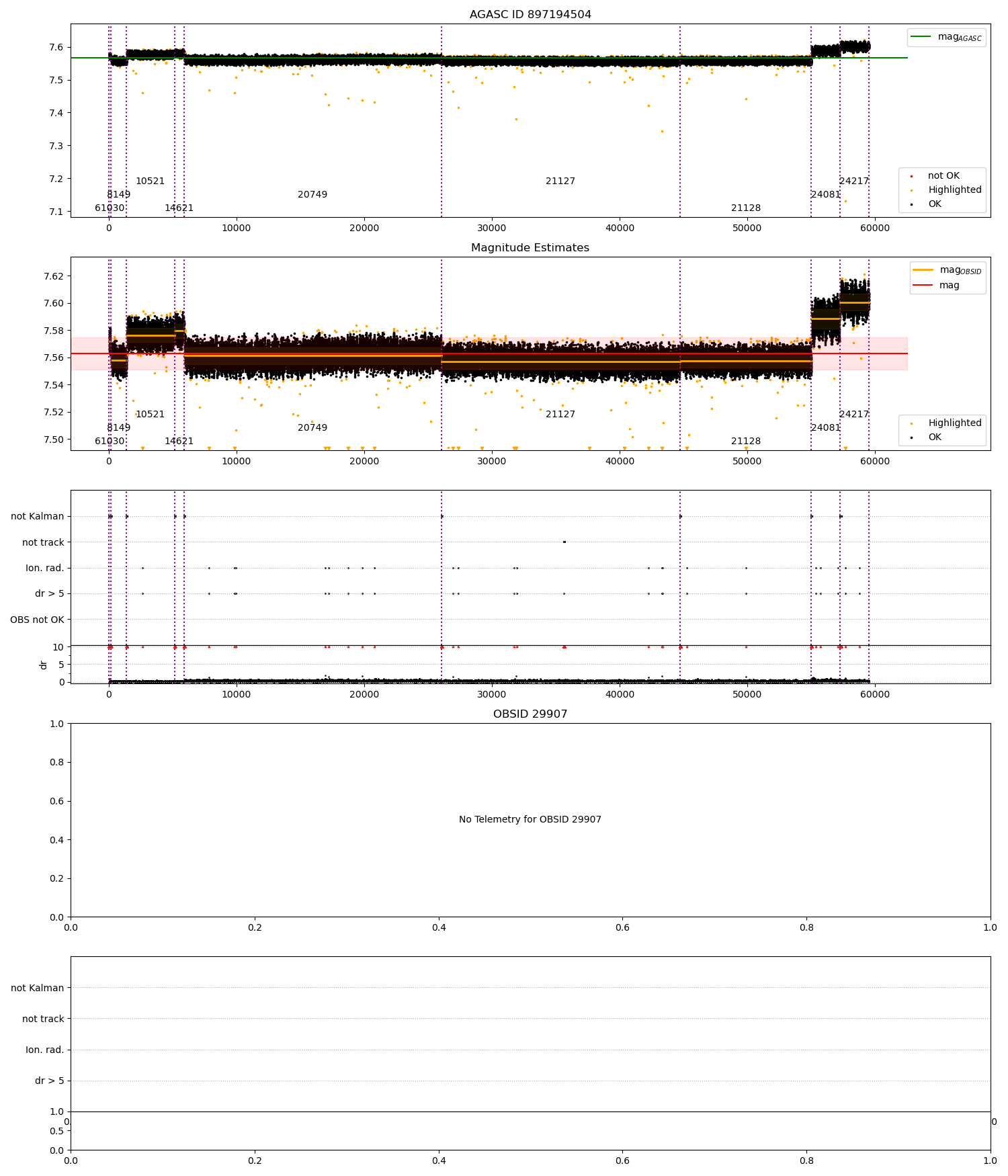Click 'not track' label in the bottom plot

pyautogui.click(x=43, y=1019)
